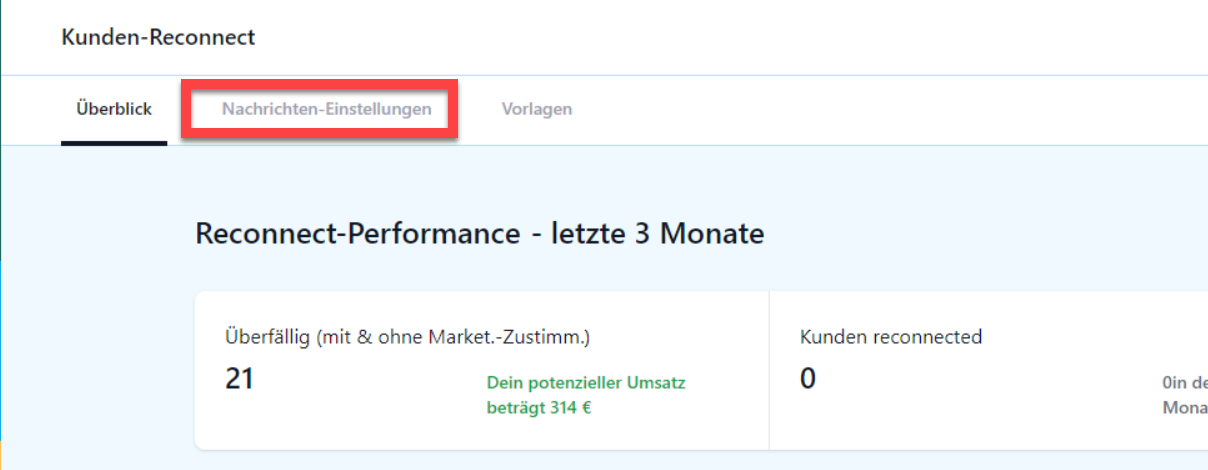1208x470 pixels.
Task: Click the red highlight border around Nachrichten-Einstellungen
Action: coord(320,82)
